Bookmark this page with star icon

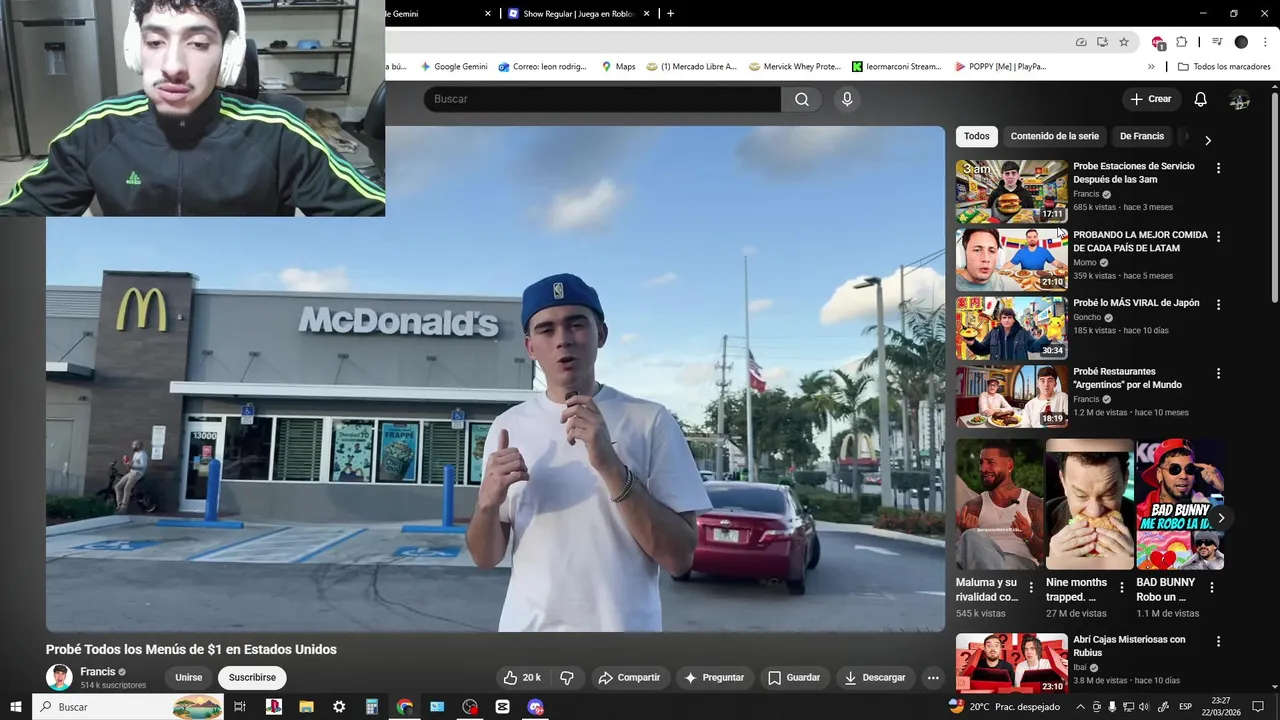coord(1124,42)
